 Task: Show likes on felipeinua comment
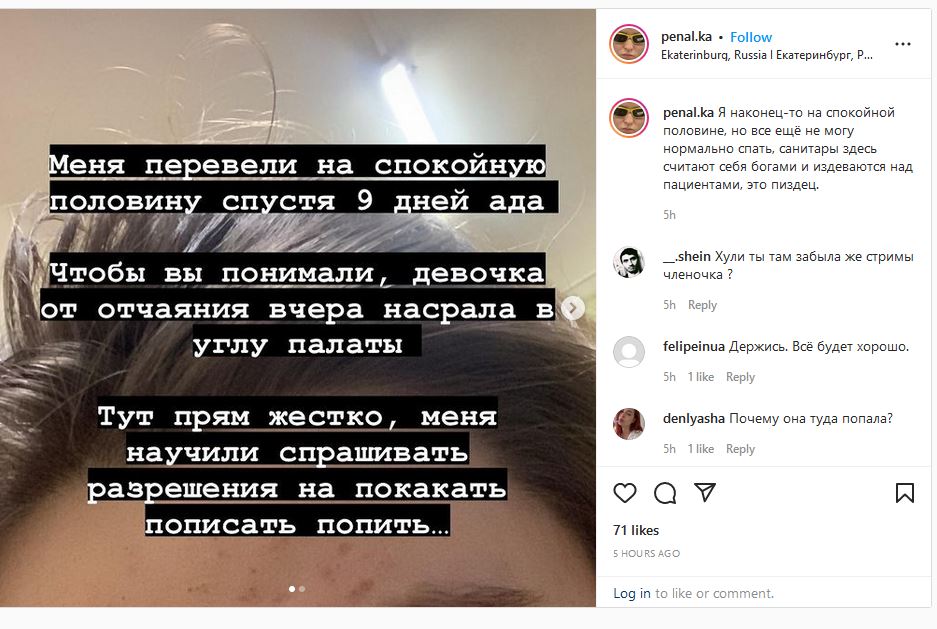coord(700,377)
